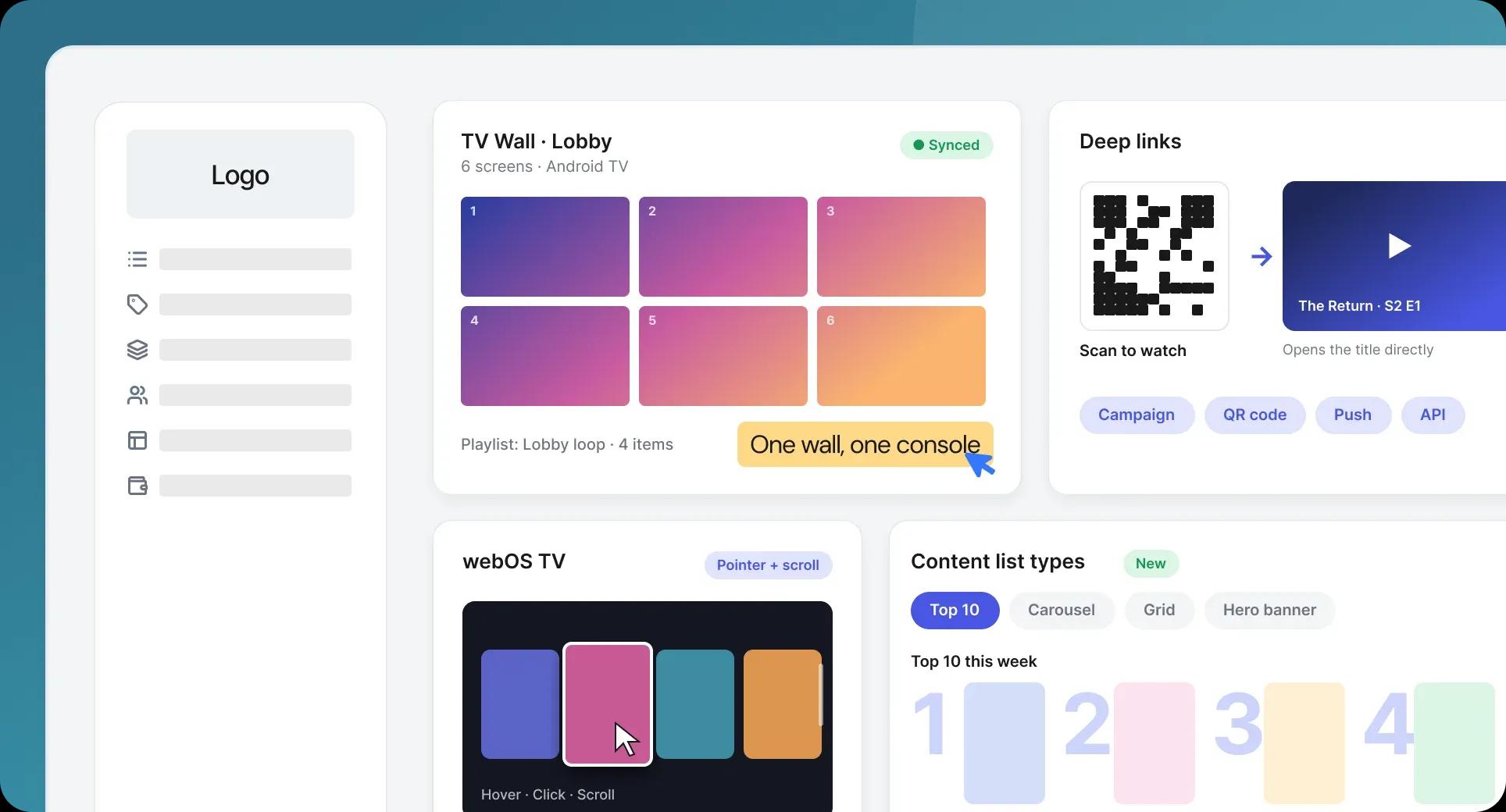Open the layout panel icon in the sidebar
This screenshot has height=812, width=1506.
137,440
